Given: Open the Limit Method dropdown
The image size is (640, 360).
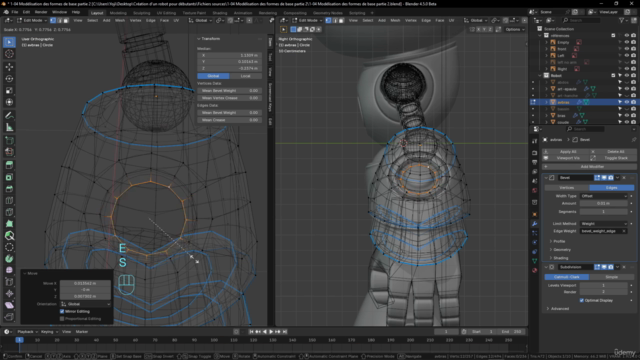Looking at the screenshot, I should 603,224.
